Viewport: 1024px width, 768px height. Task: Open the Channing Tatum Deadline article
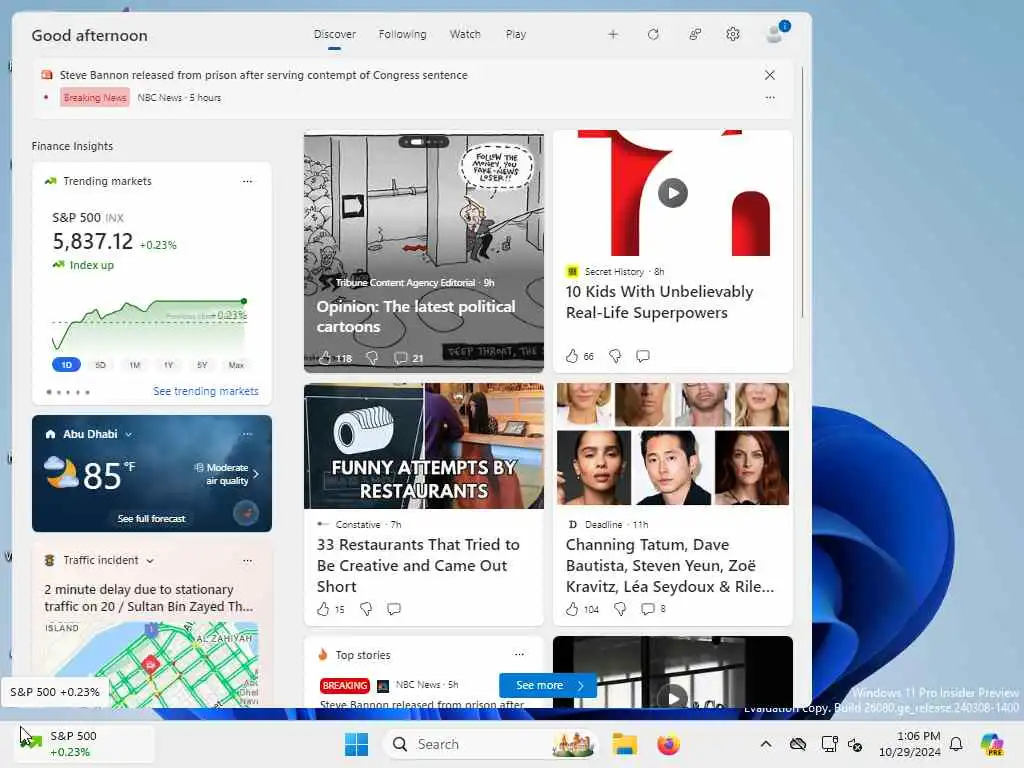670,566
